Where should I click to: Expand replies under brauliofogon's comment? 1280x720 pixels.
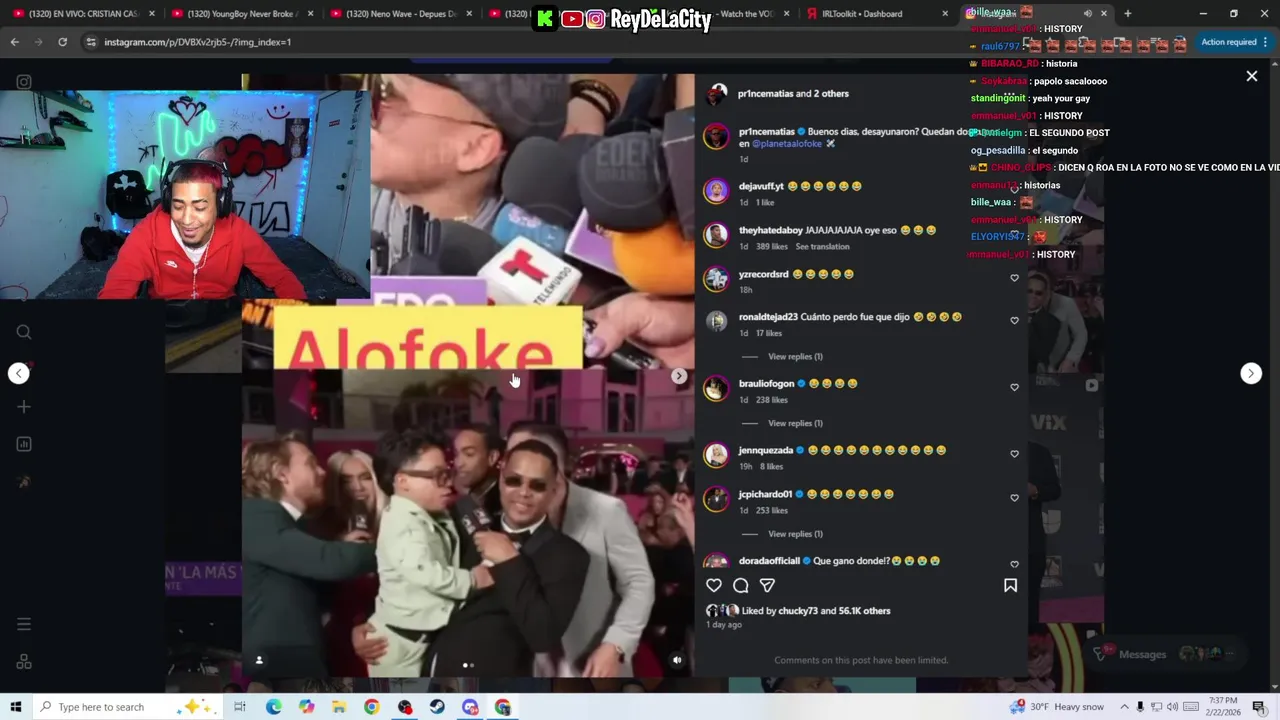[x=795, y=423]
